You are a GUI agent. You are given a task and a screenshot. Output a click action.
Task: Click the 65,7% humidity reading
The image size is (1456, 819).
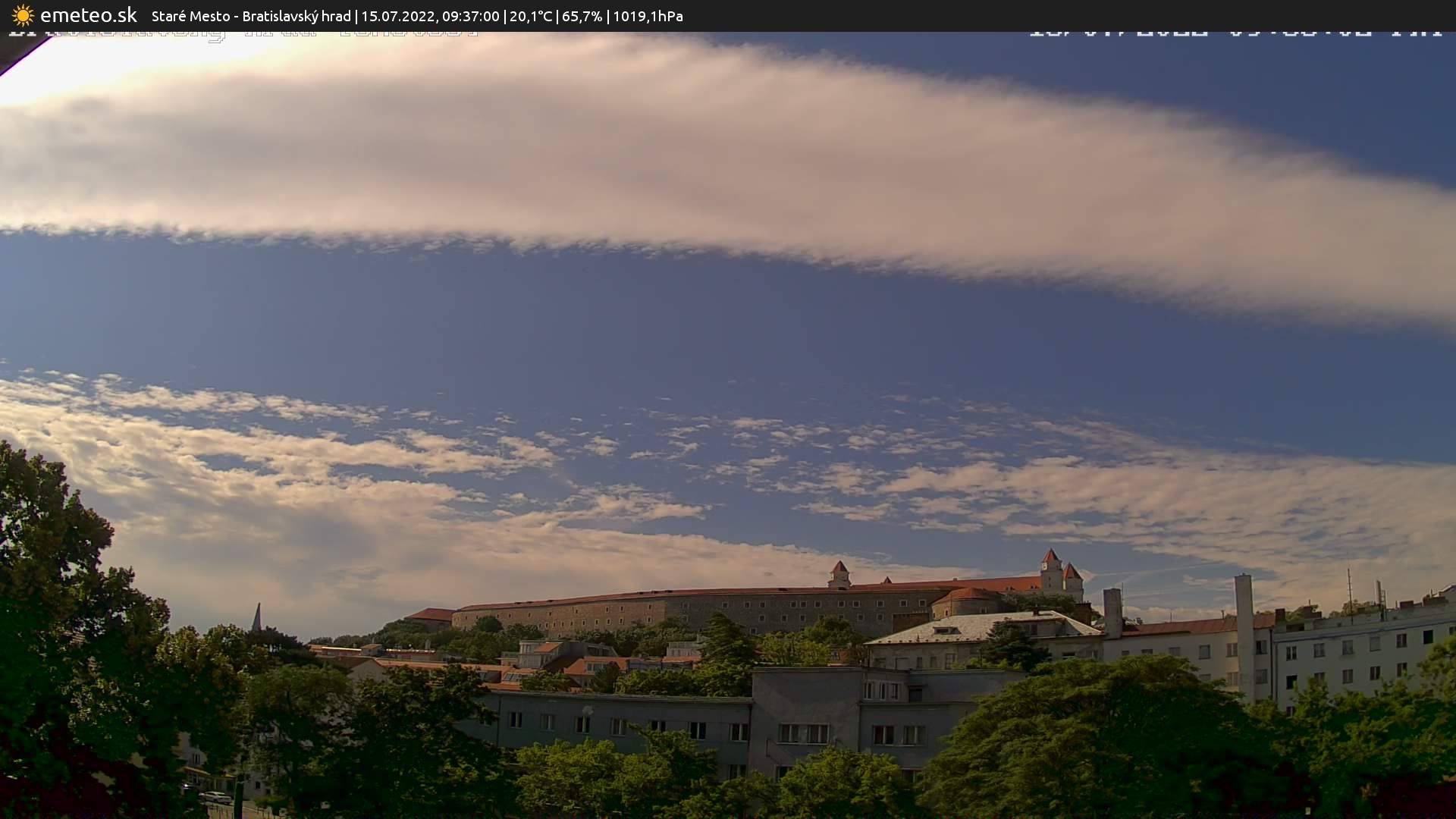[582, 16]
